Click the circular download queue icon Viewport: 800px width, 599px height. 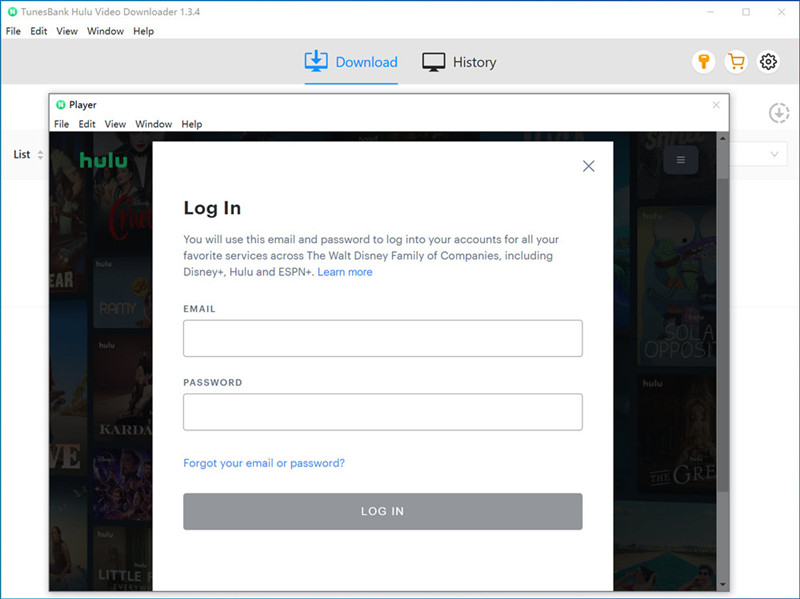click(x=779, y=113)
